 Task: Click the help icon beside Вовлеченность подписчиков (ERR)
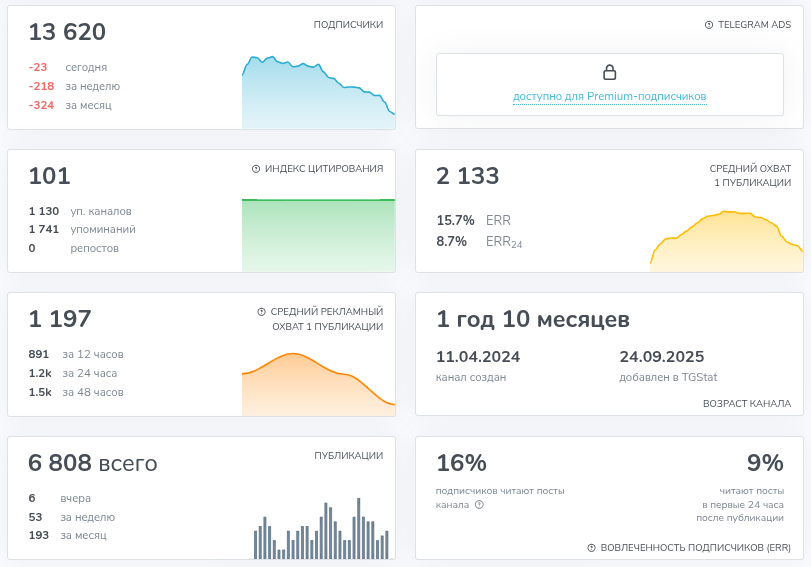tap(592, 547)
